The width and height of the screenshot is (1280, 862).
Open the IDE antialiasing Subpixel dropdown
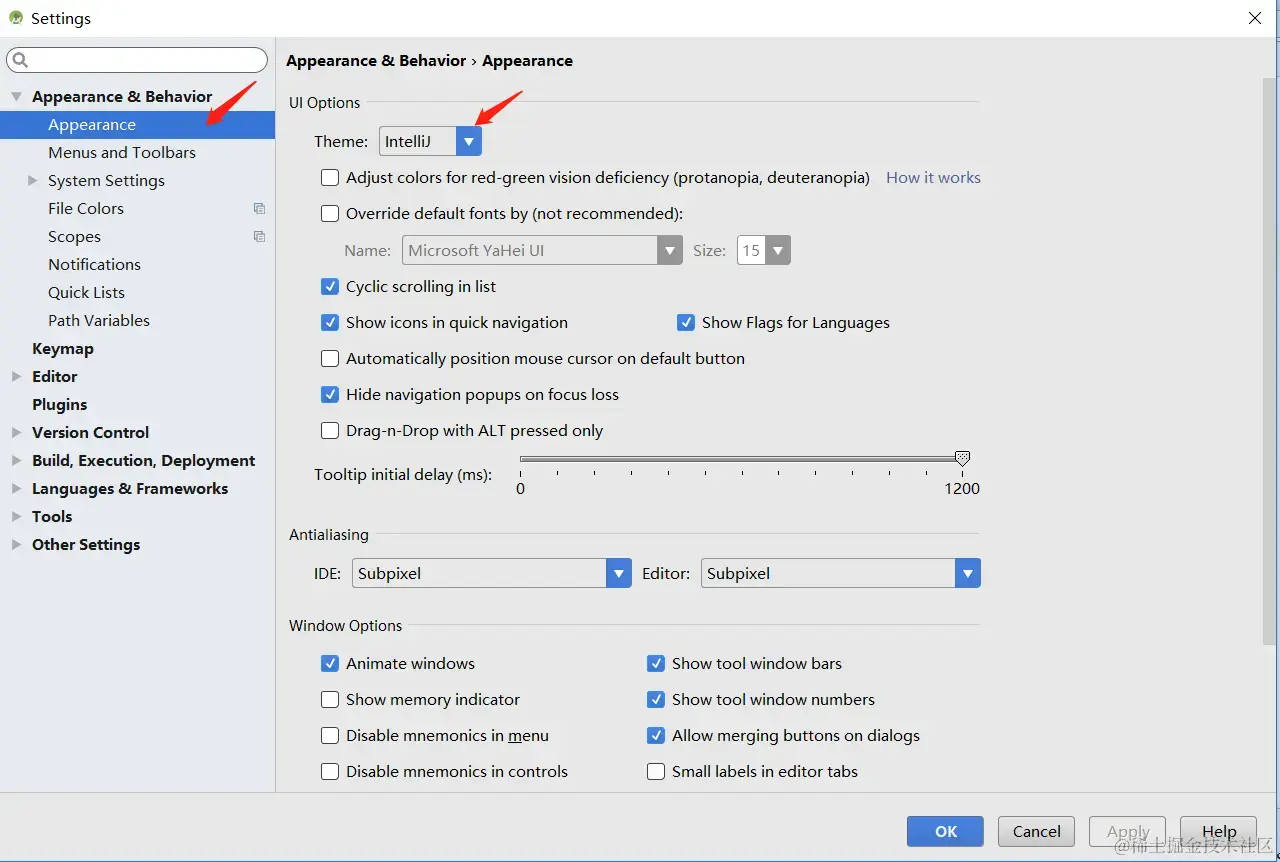[x=492, y=573]
